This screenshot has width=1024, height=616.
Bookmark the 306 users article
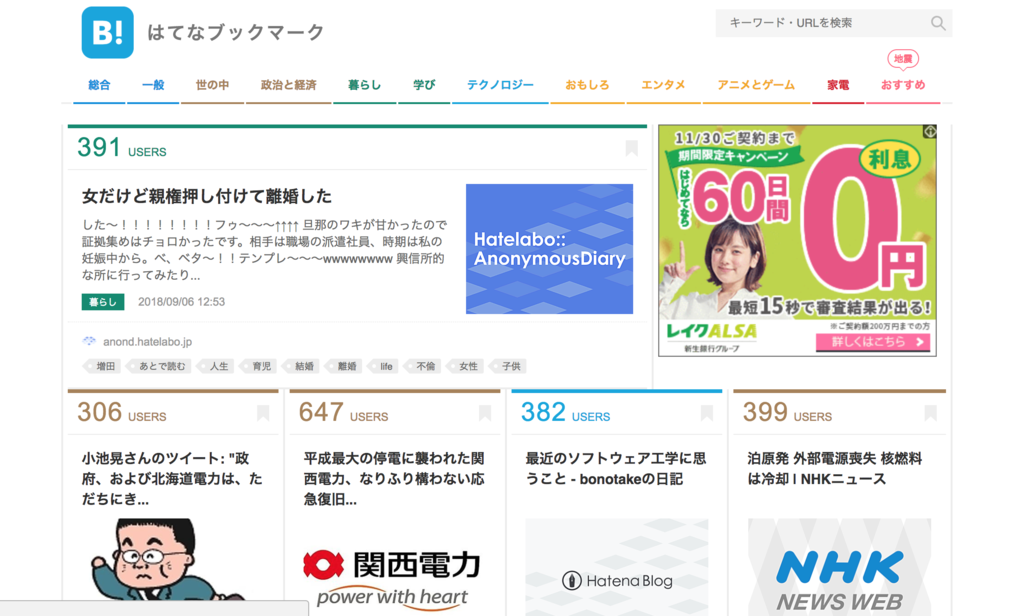(x=263, y=413)
